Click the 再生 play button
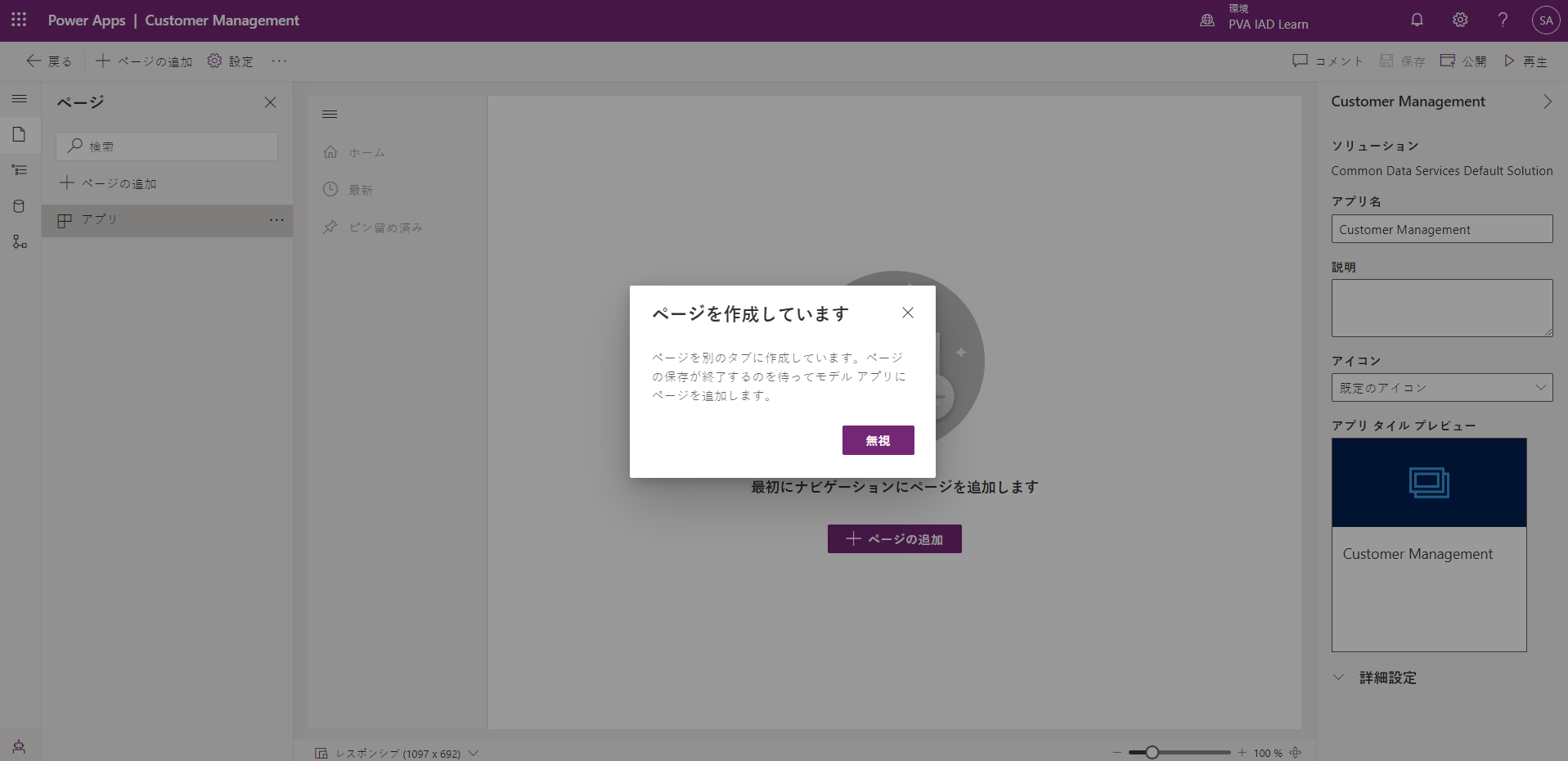 [1525, 61]
